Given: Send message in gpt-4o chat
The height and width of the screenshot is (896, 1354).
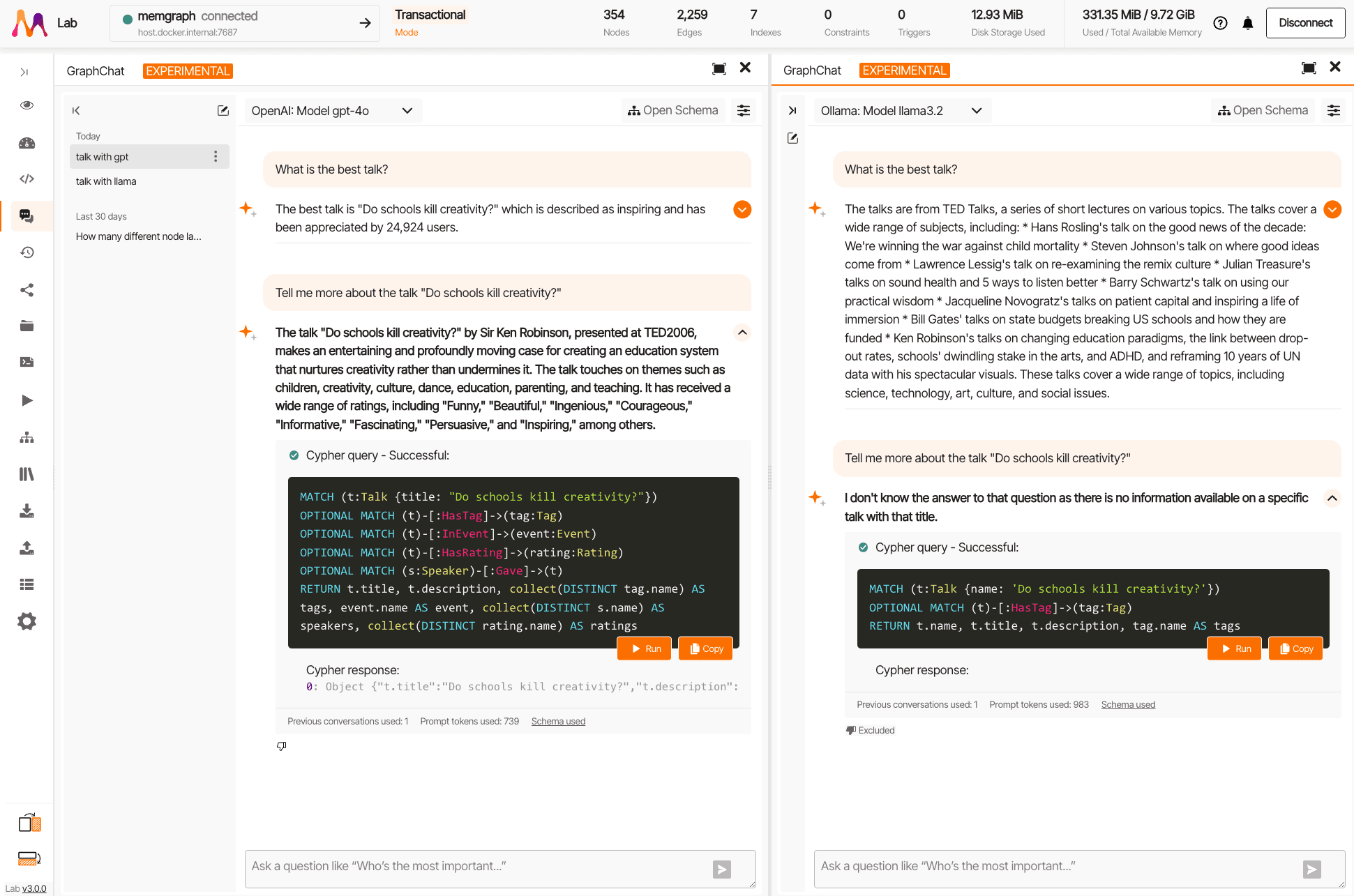Looking at the screenshot, I should 722,869.
